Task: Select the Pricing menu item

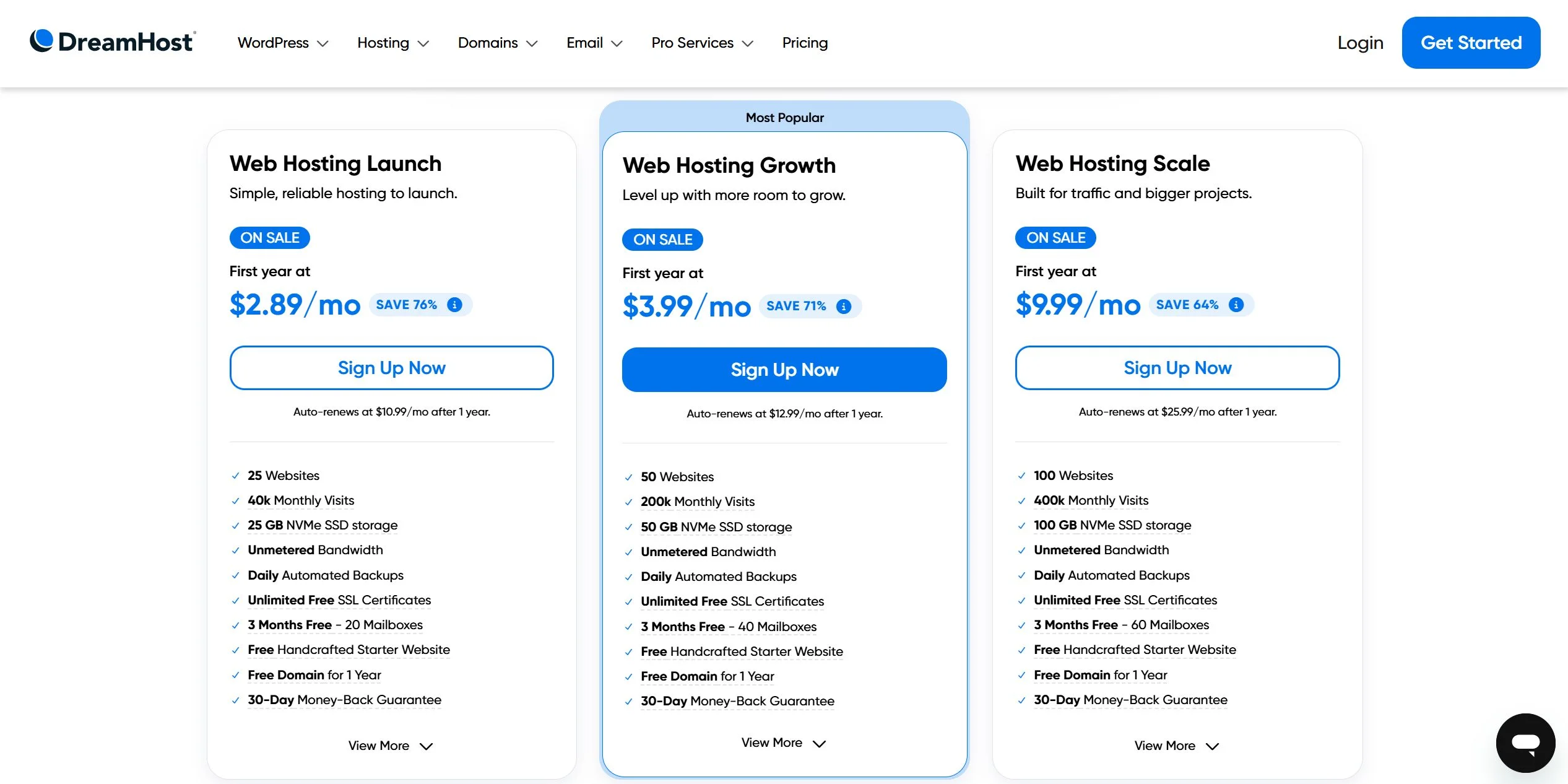Action: (805, 43)
